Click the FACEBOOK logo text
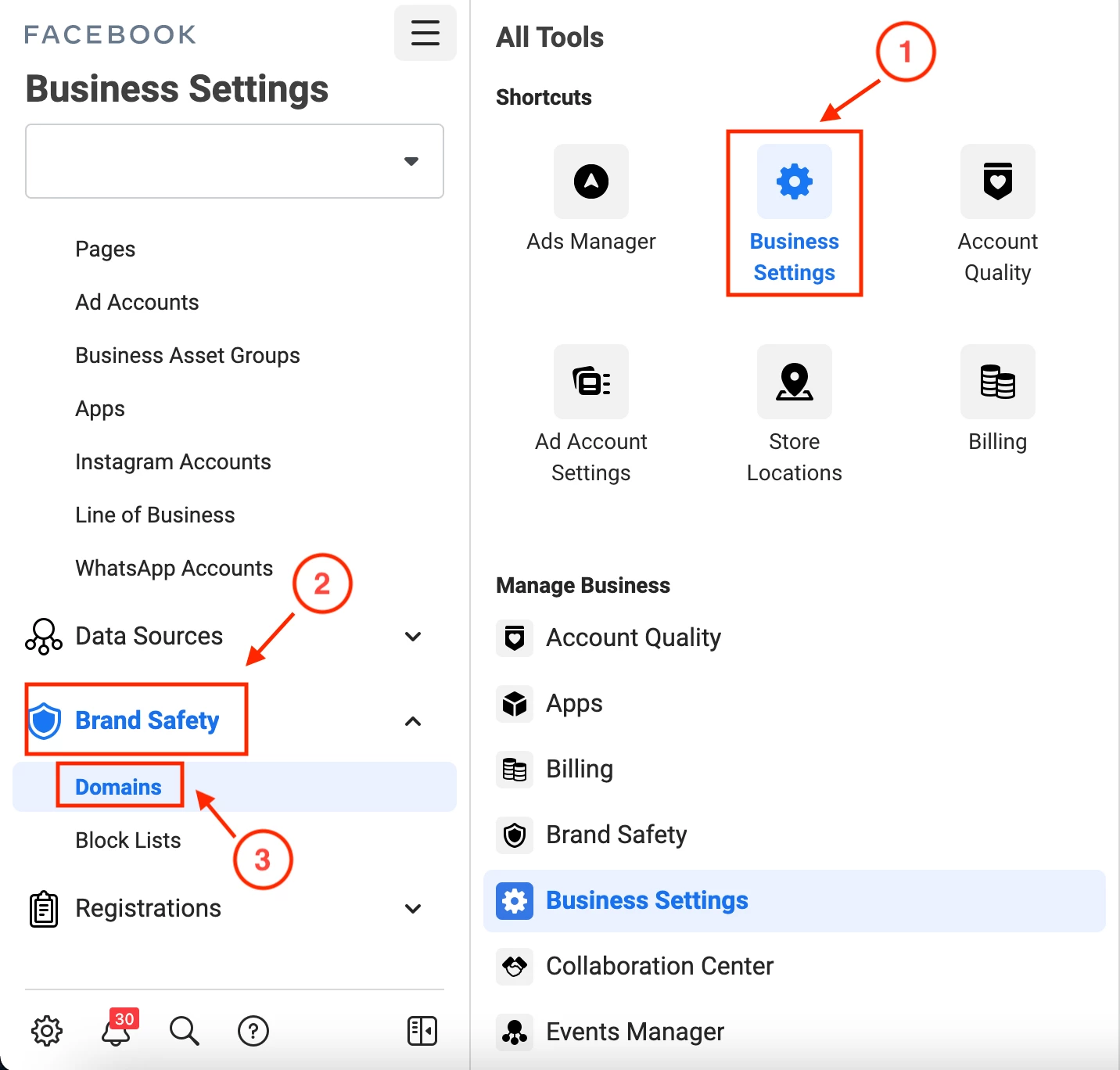Screen dimensions: 1120x1070 coord(110,34)
